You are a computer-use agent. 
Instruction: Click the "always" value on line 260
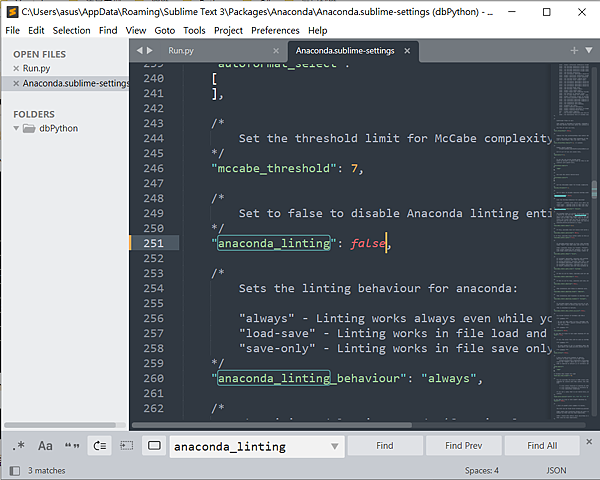pyautogui.click(x=448, y=378)
